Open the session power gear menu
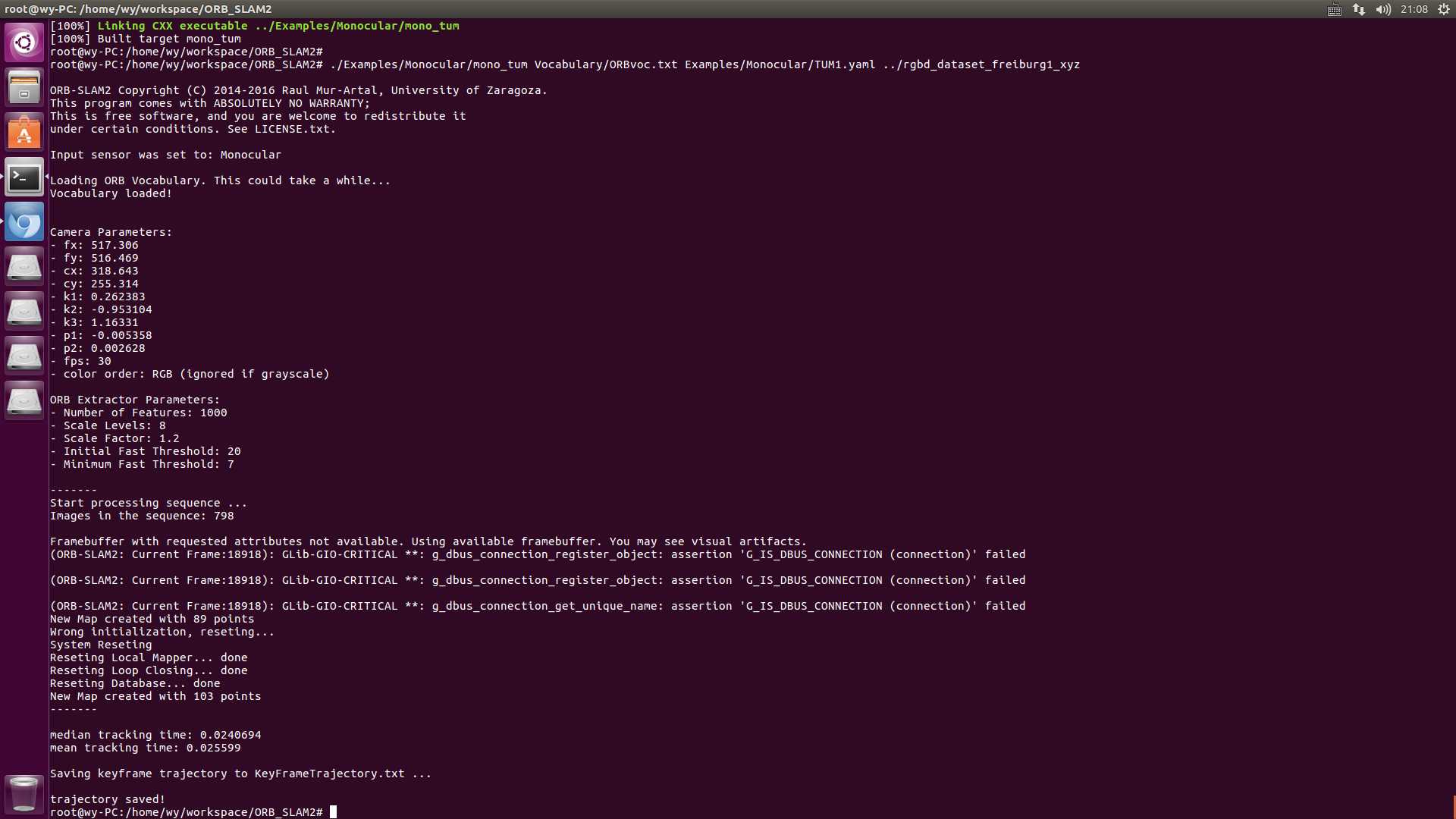 tap(1444, 9)
